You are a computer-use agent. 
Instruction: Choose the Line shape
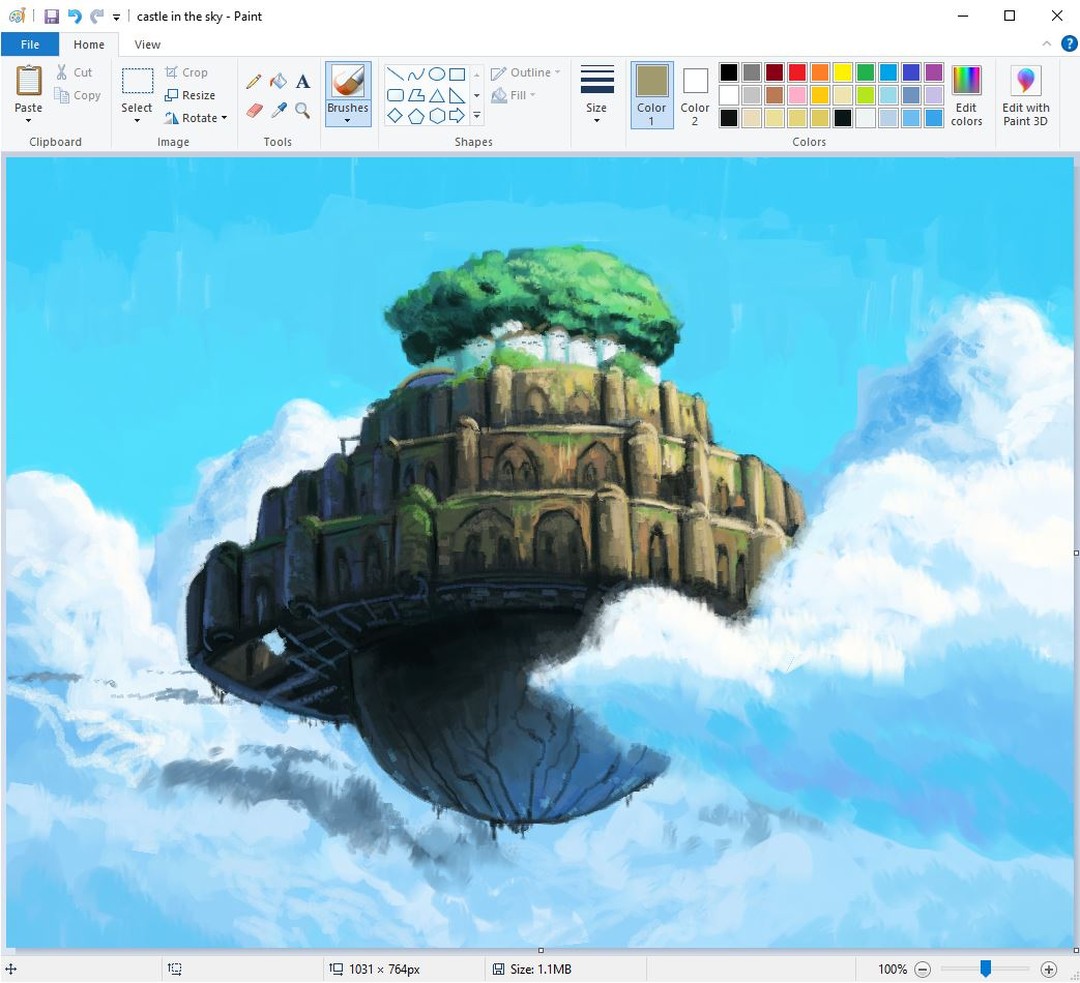(395, 74)
